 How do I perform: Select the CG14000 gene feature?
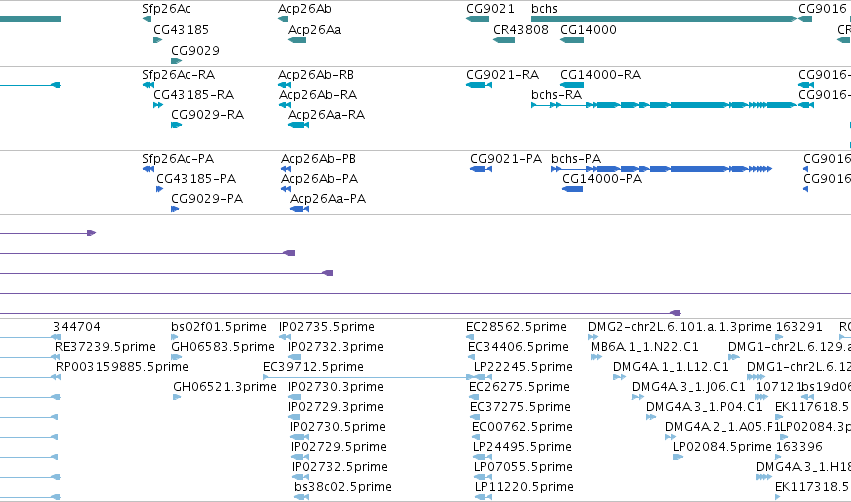click(x=572, y=40)
